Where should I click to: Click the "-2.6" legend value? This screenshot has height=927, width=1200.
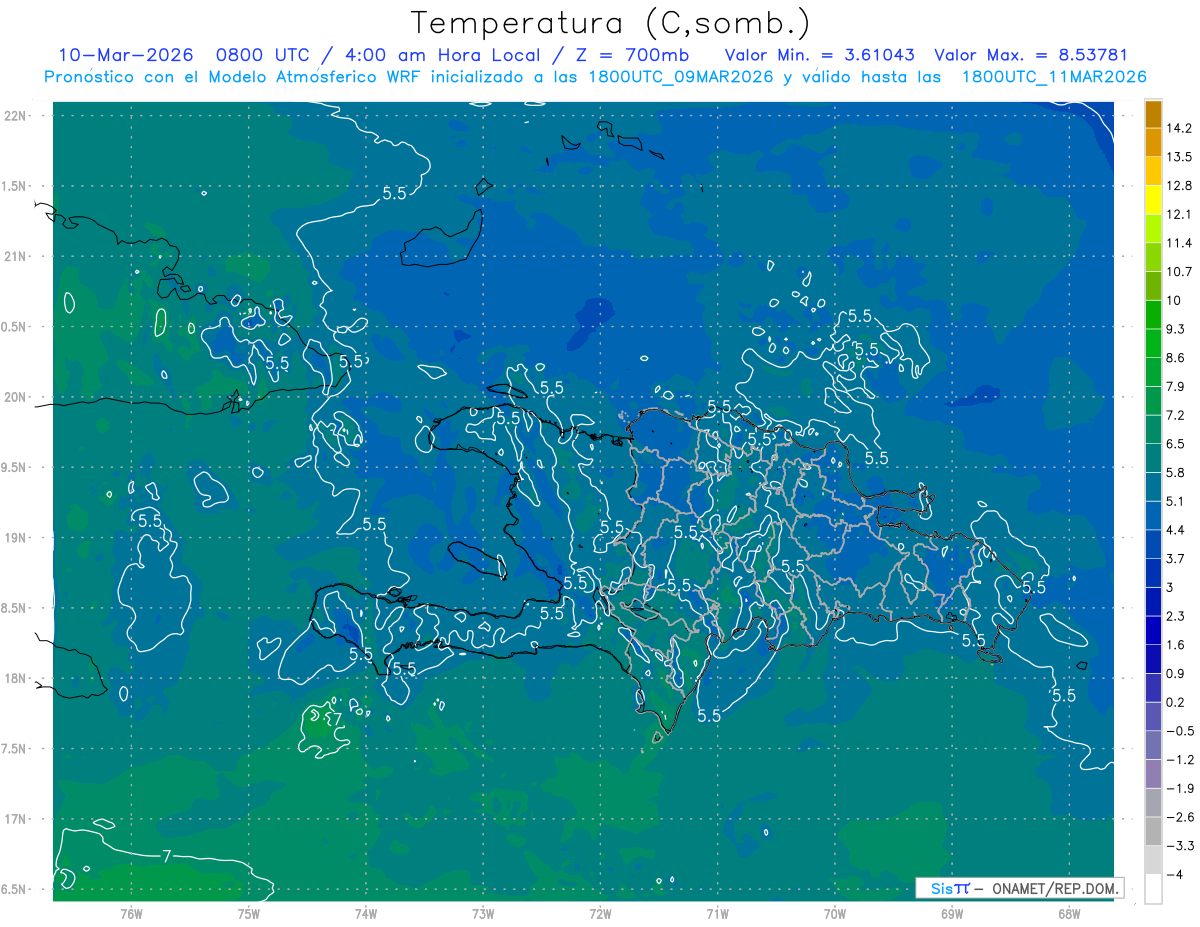pyautogui.click(x=1180, y=817)
